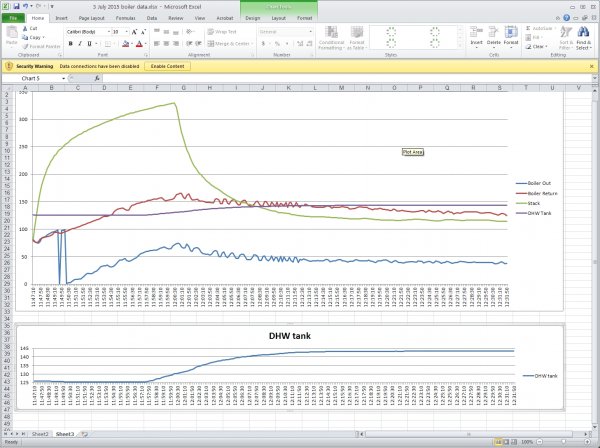
Task: Open the Chart Tools Format tab
Action: click(305, 18)
